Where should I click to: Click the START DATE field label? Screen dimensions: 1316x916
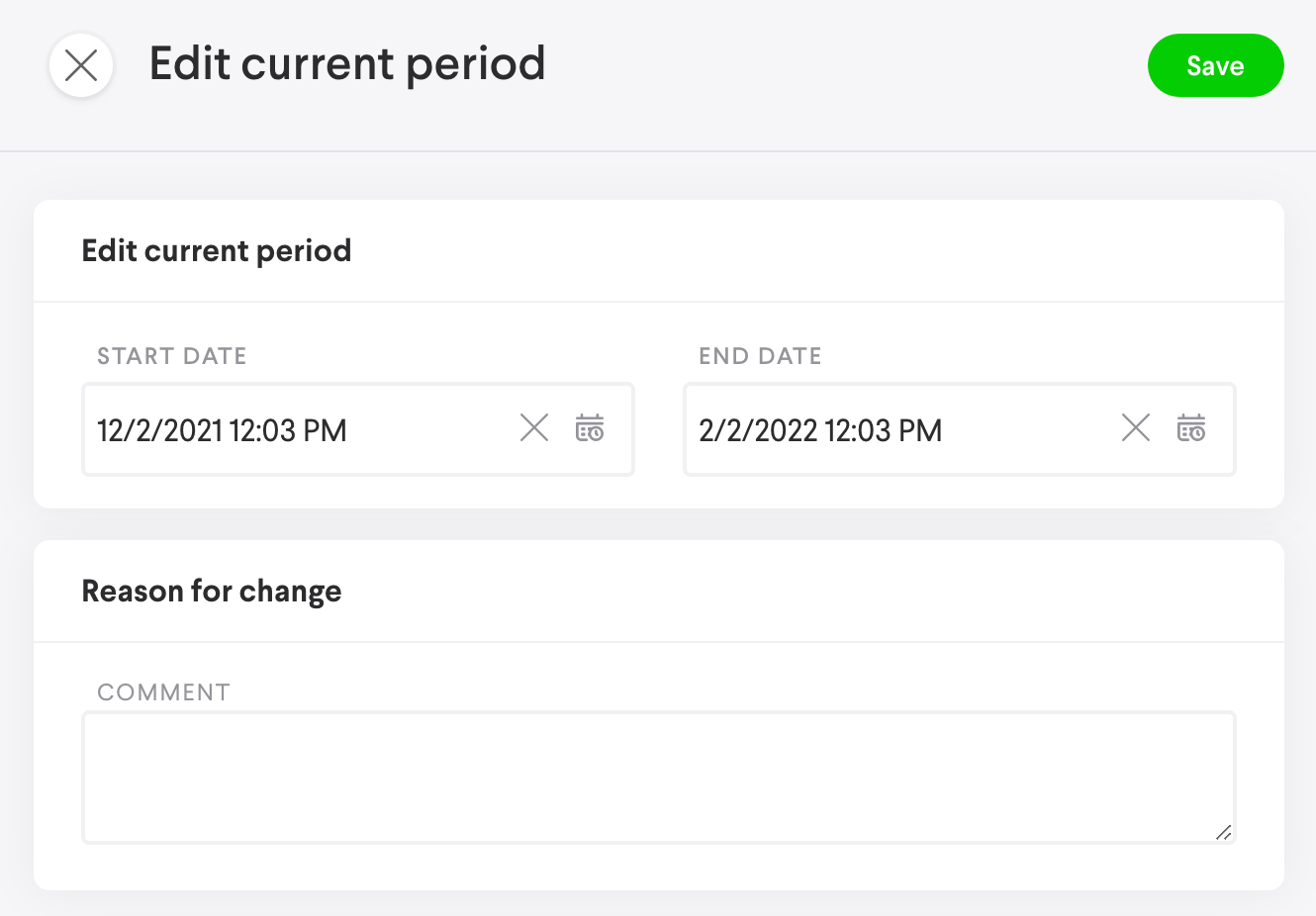pos(172,356)
